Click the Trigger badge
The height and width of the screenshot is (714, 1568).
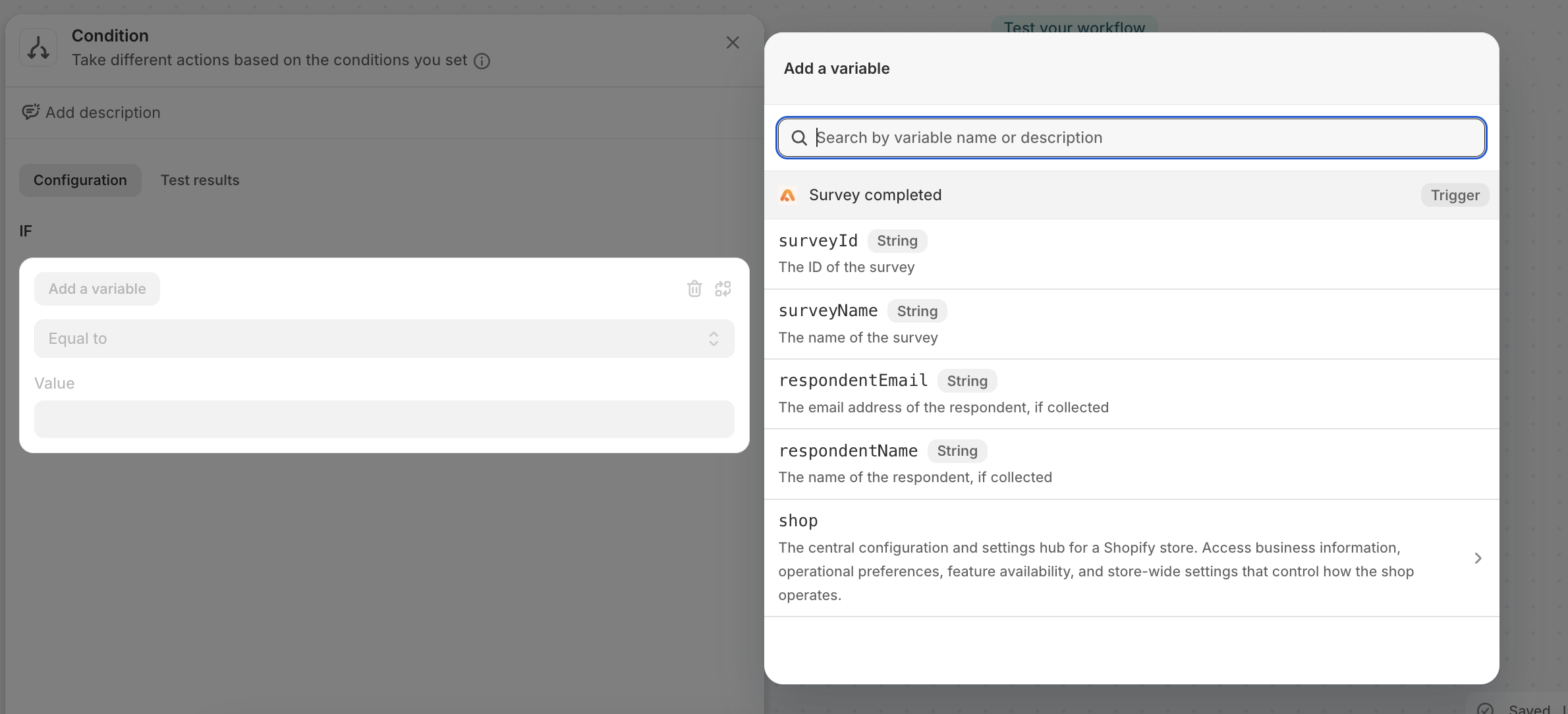click(x=1455, y=196)
